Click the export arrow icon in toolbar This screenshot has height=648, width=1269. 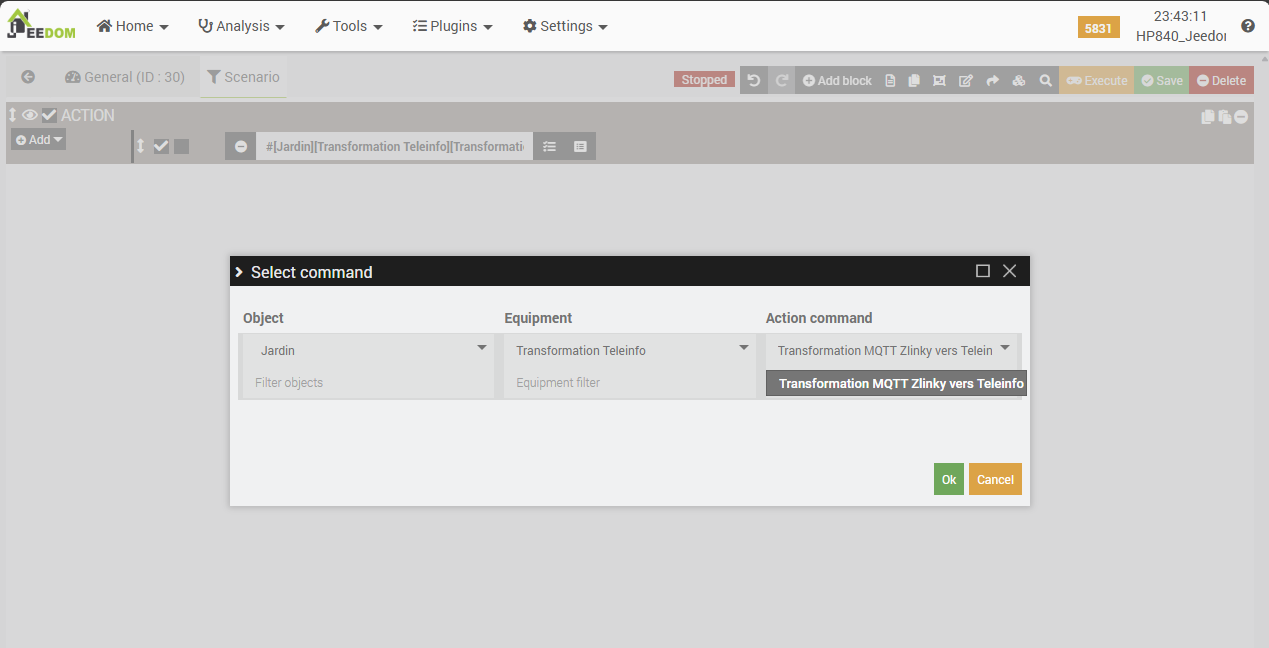coord(992,81)
